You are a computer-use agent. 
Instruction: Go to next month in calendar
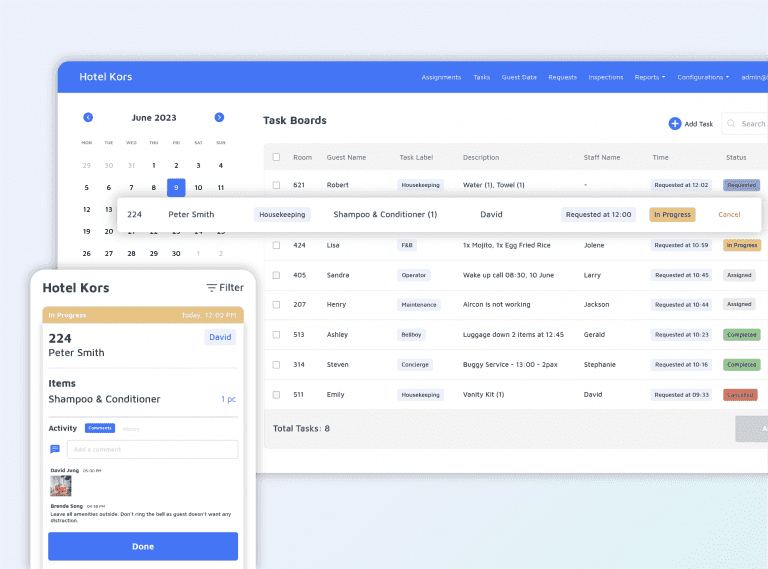tap(219, 117)
